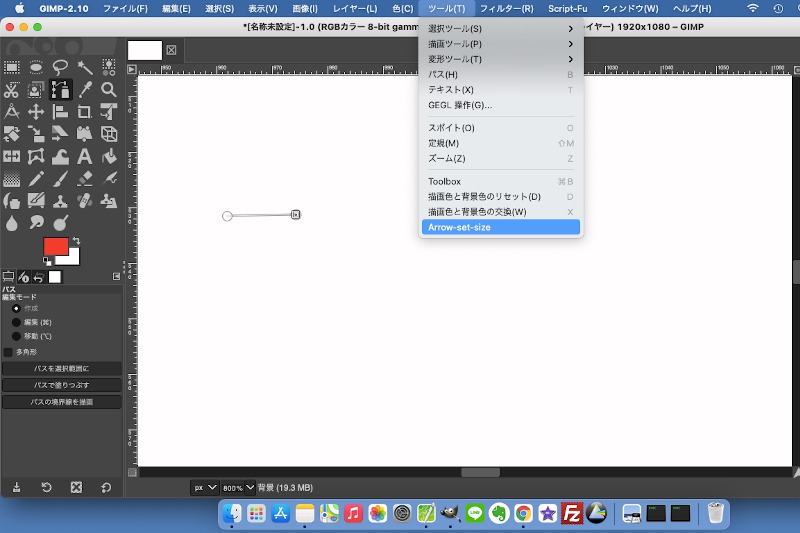800x533 pixels.
Task: Click the パスの境界線を描画 button
Action: point(62,402)
